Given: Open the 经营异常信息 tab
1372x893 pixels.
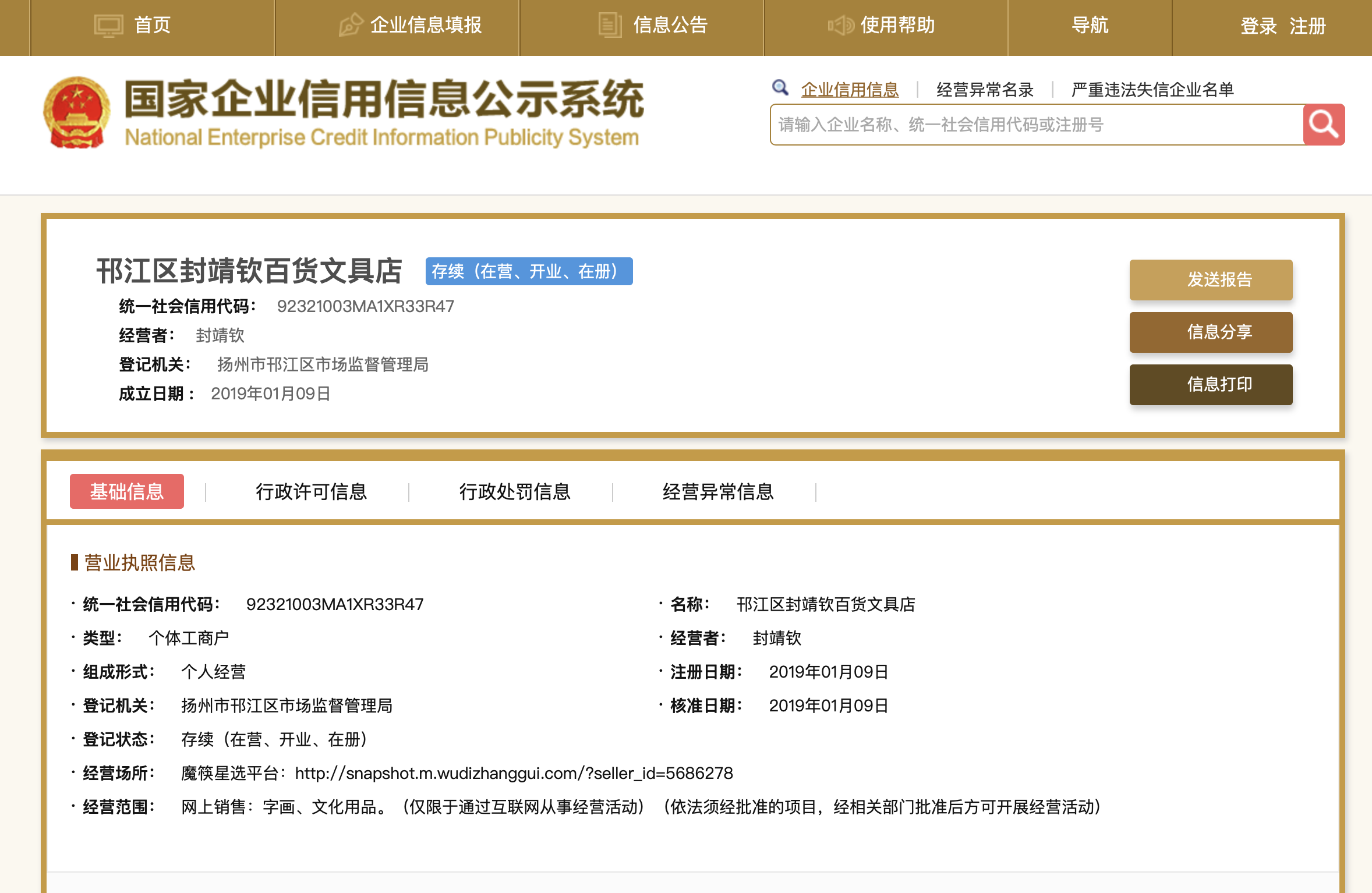Looking at the screenshot, I should tap(717, 492).
